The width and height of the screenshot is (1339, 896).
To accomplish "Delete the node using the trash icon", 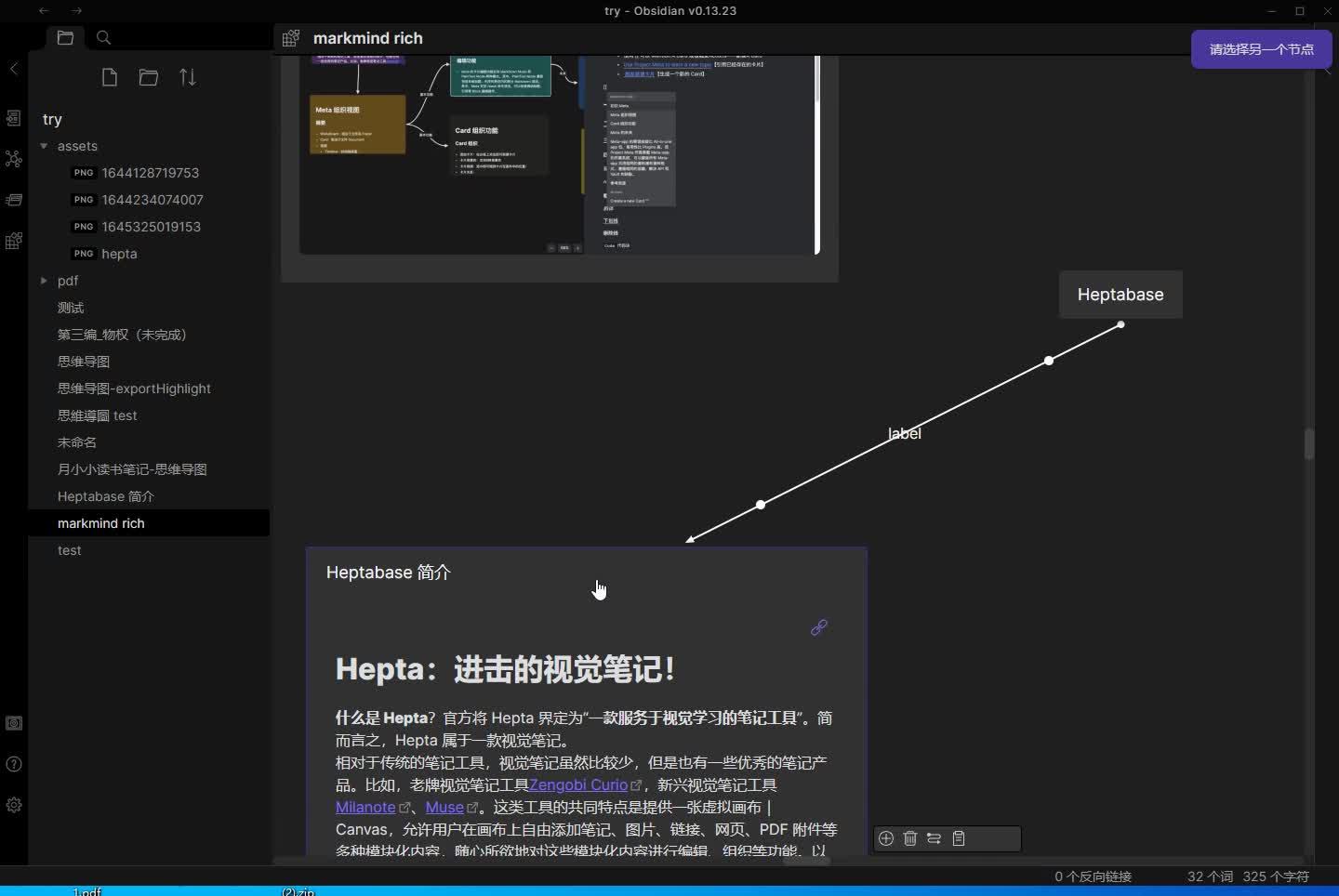I will coord(910,838).
